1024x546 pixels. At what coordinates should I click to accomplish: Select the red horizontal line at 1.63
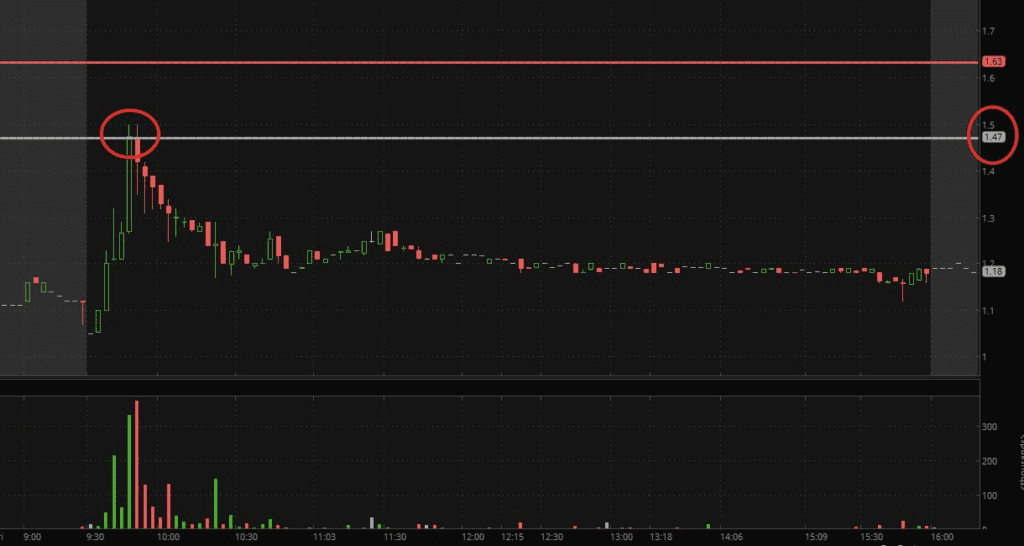click(500, 62)
